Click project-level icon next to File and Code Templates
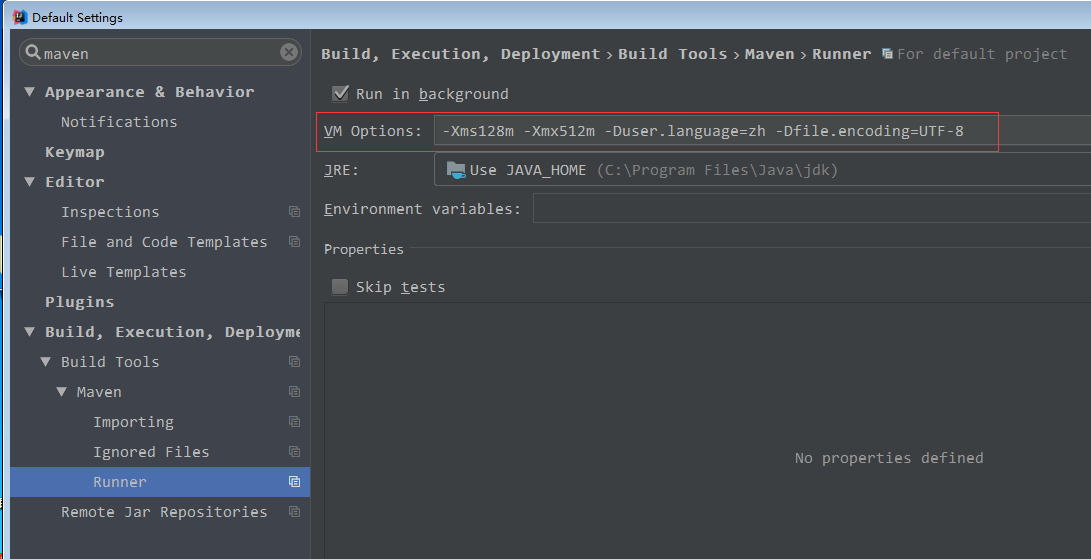Image resolution: width=1091 pixels, height=559 pixels. 294,242
